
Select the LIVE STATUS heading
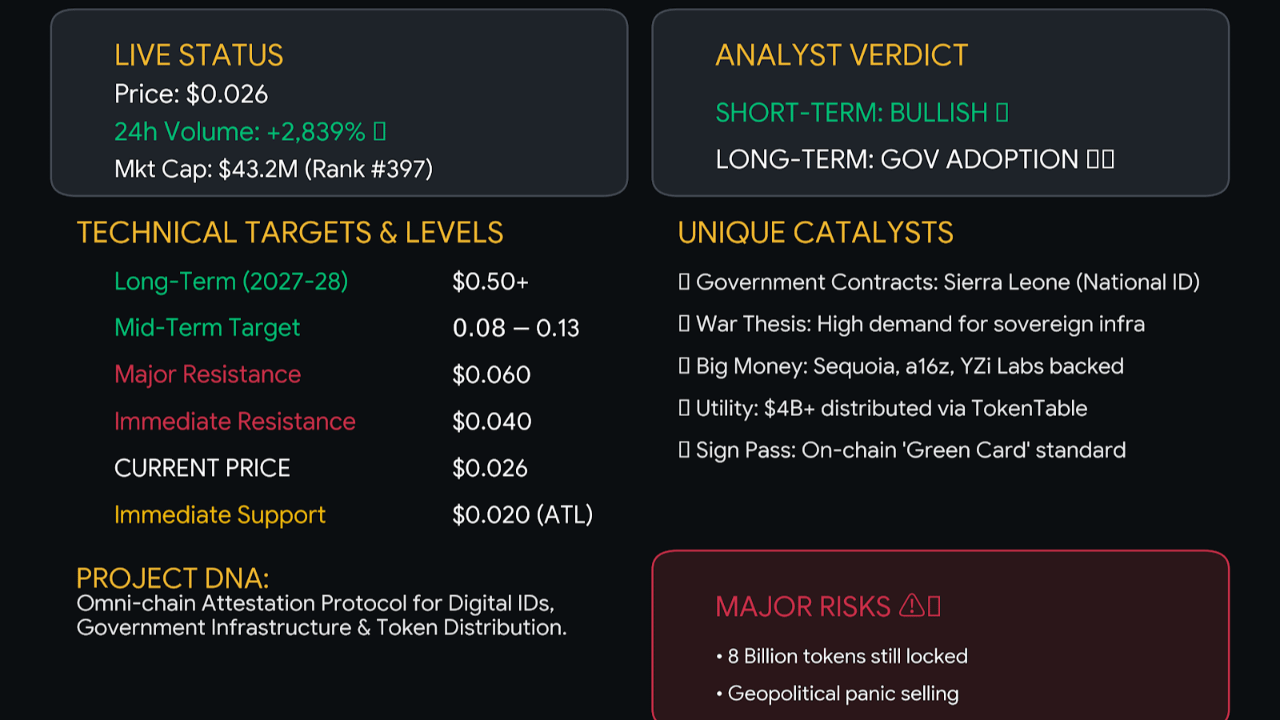point(199,55)
